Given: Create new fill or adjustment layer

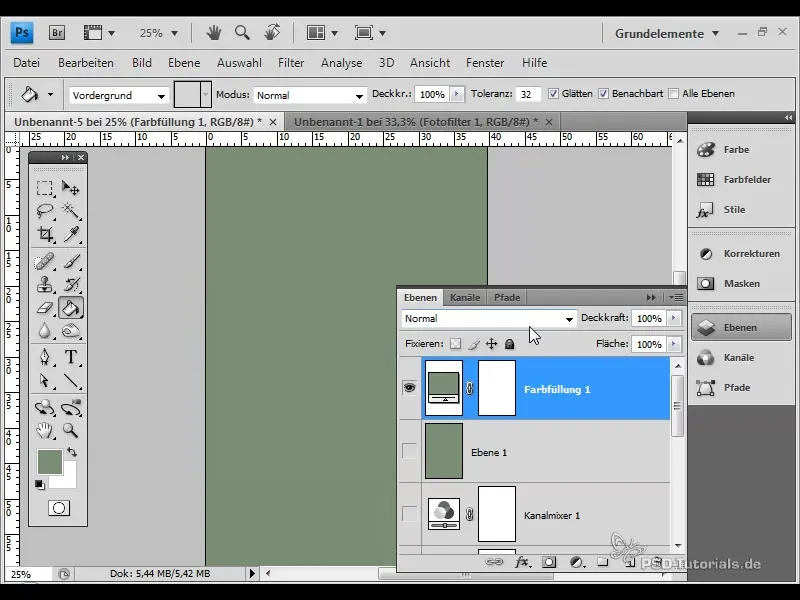Looking at the screenshot, I should click(x=577, y=562).
